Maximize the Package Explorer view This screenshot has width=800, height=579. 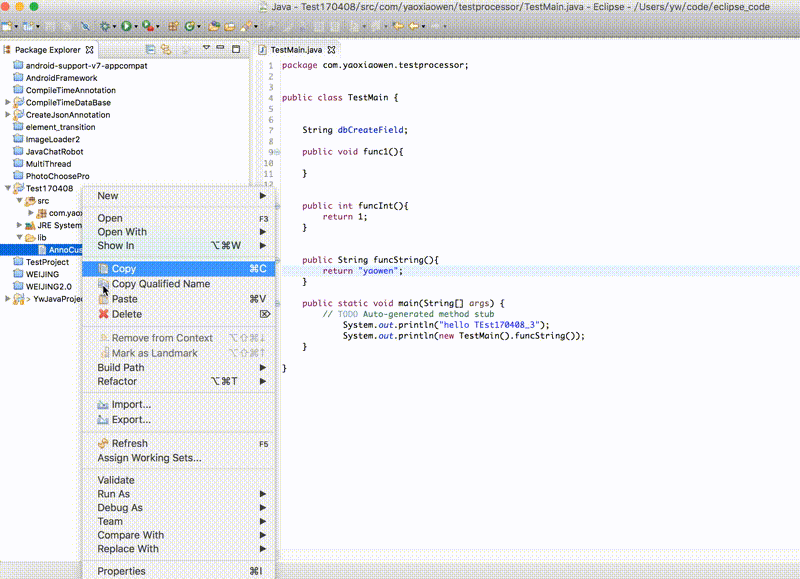236,49
